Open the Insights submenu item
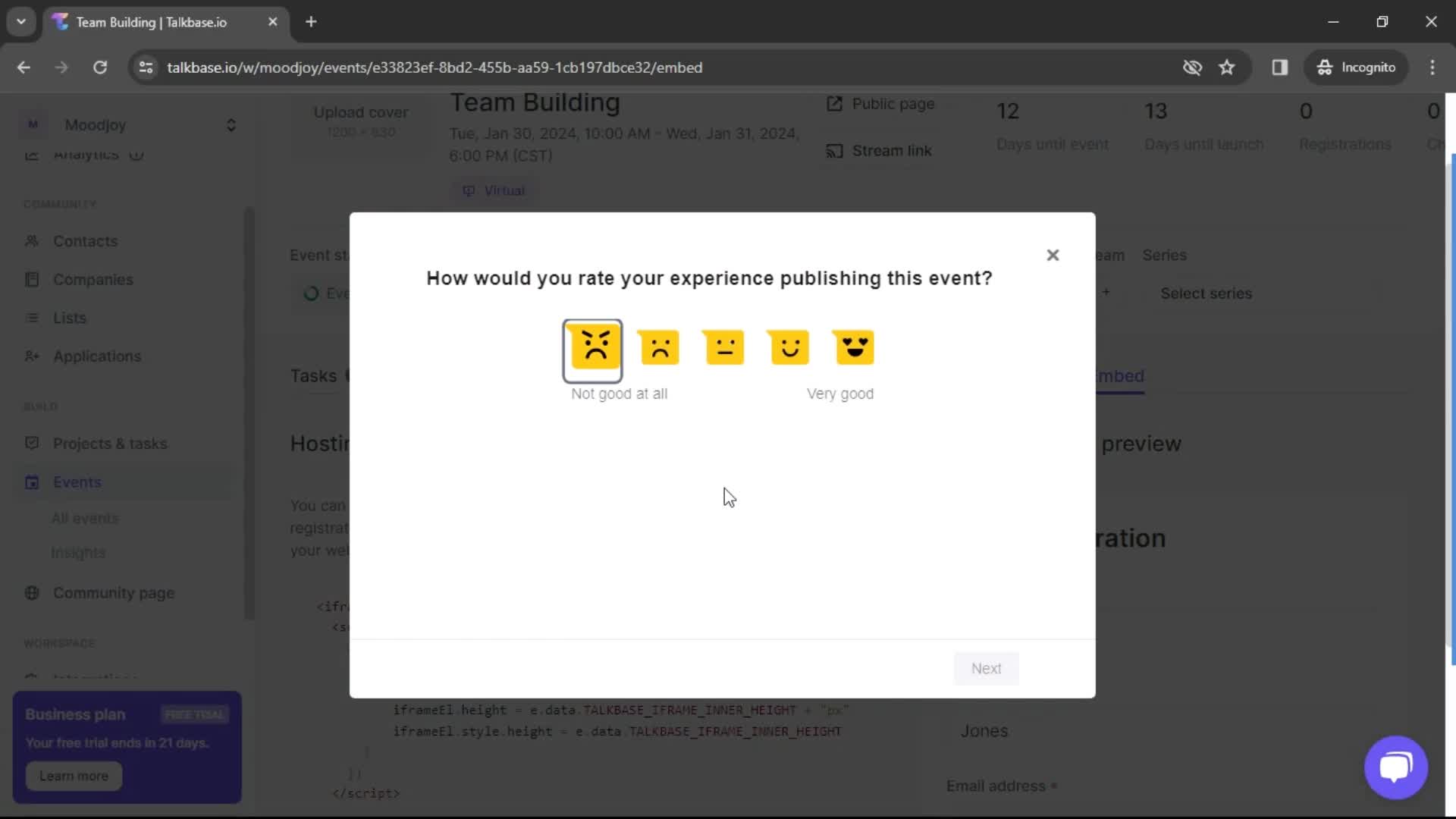 tap(77, 552)
